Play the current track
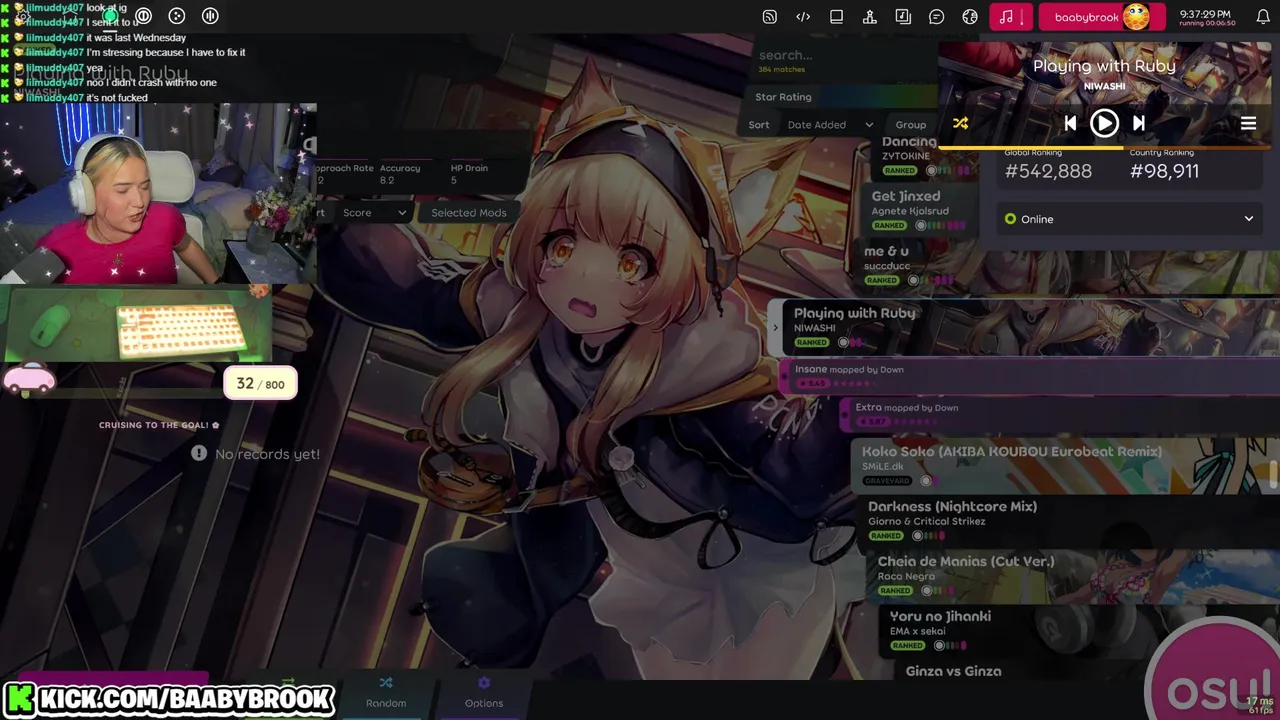 coord(1104,123)
